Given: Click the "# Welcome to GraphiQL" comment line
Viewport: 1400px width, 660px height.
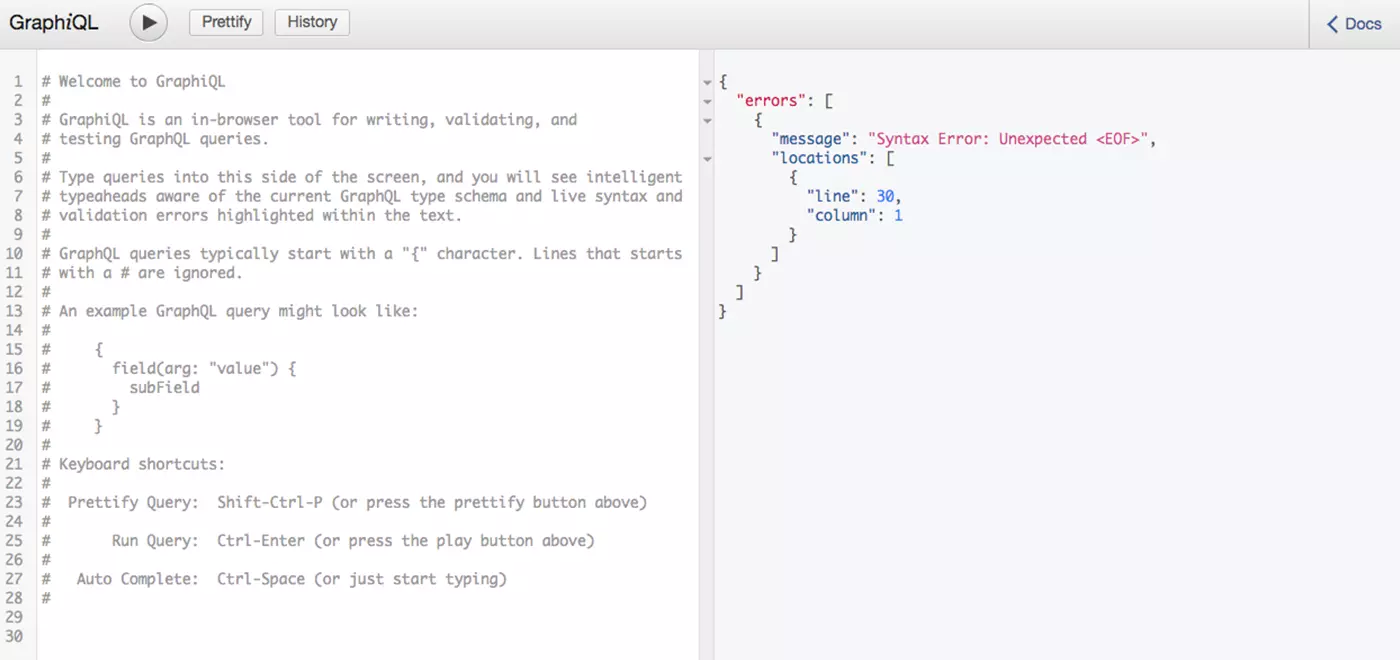Looking at the screenshot, I should [133, 82].
